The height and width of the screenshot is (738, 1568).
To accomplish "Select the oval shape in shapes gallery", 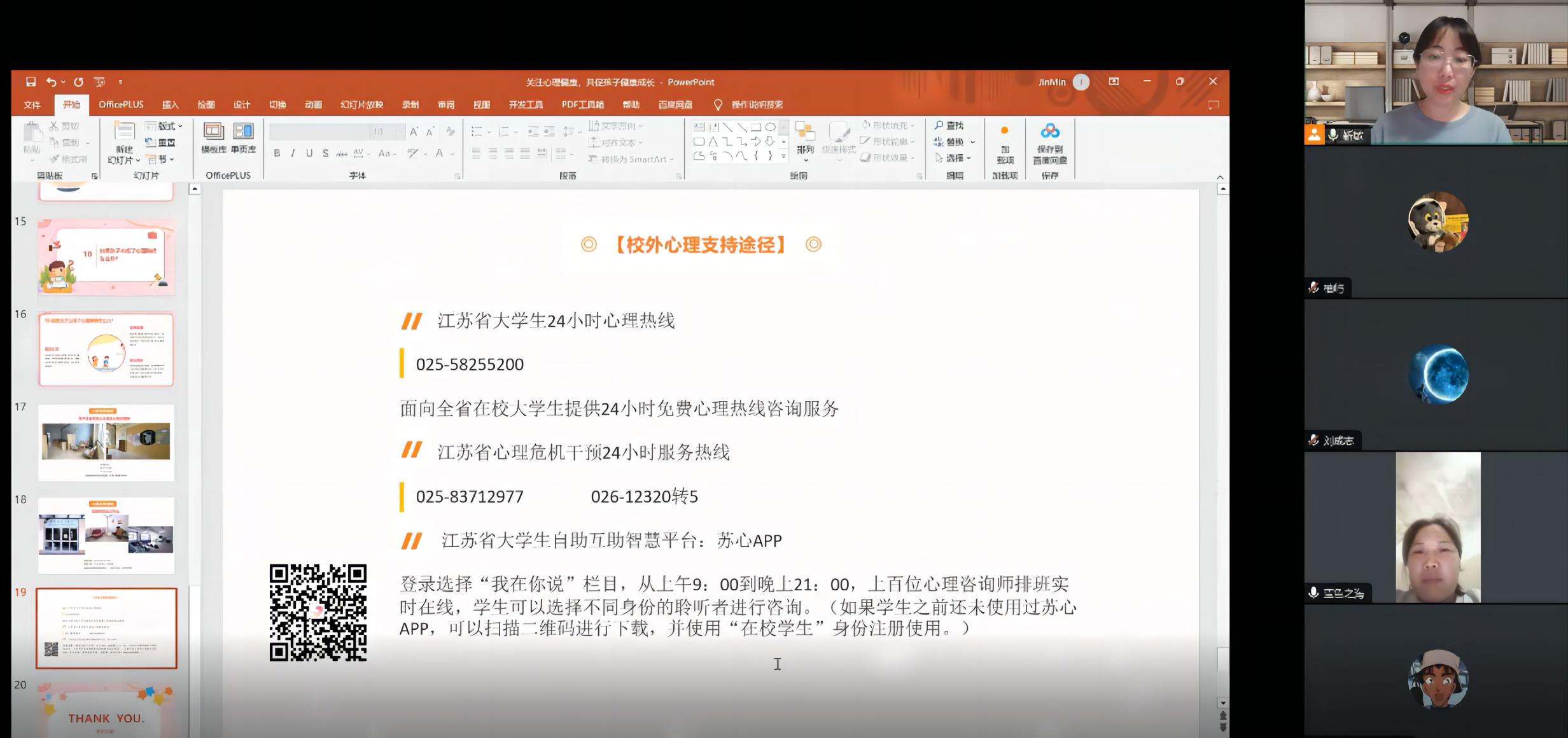I will click(770, 127).
